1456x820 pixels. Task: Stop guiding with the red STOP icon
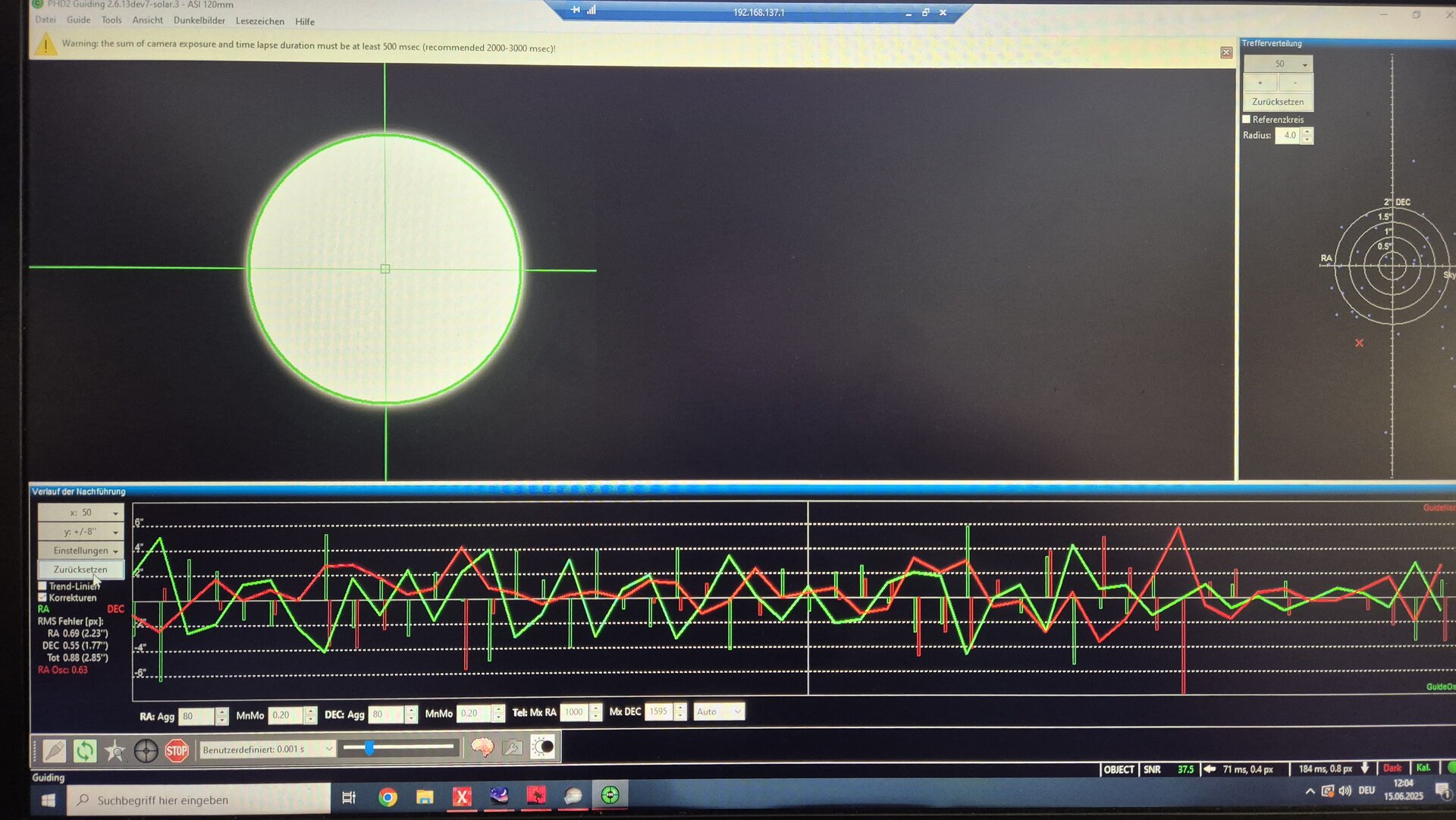[x=177, y=751]
